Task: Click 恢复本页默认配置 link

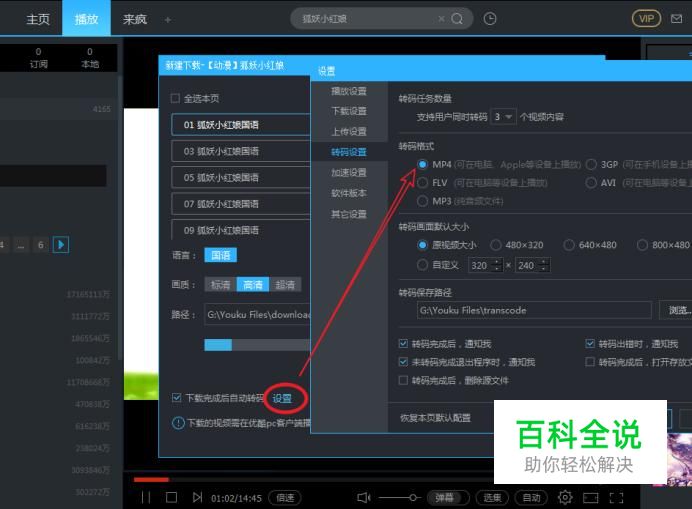Action: 435,418
